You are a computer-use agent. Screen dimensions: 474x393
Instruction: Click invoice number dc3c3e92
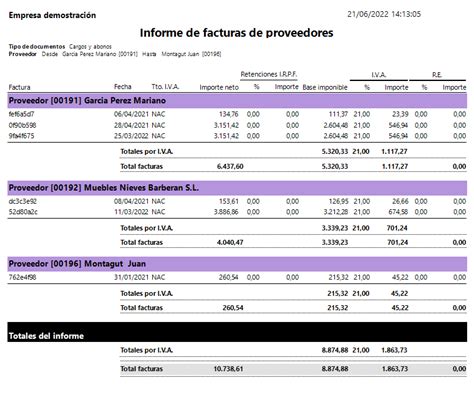[x=23, y=201]
